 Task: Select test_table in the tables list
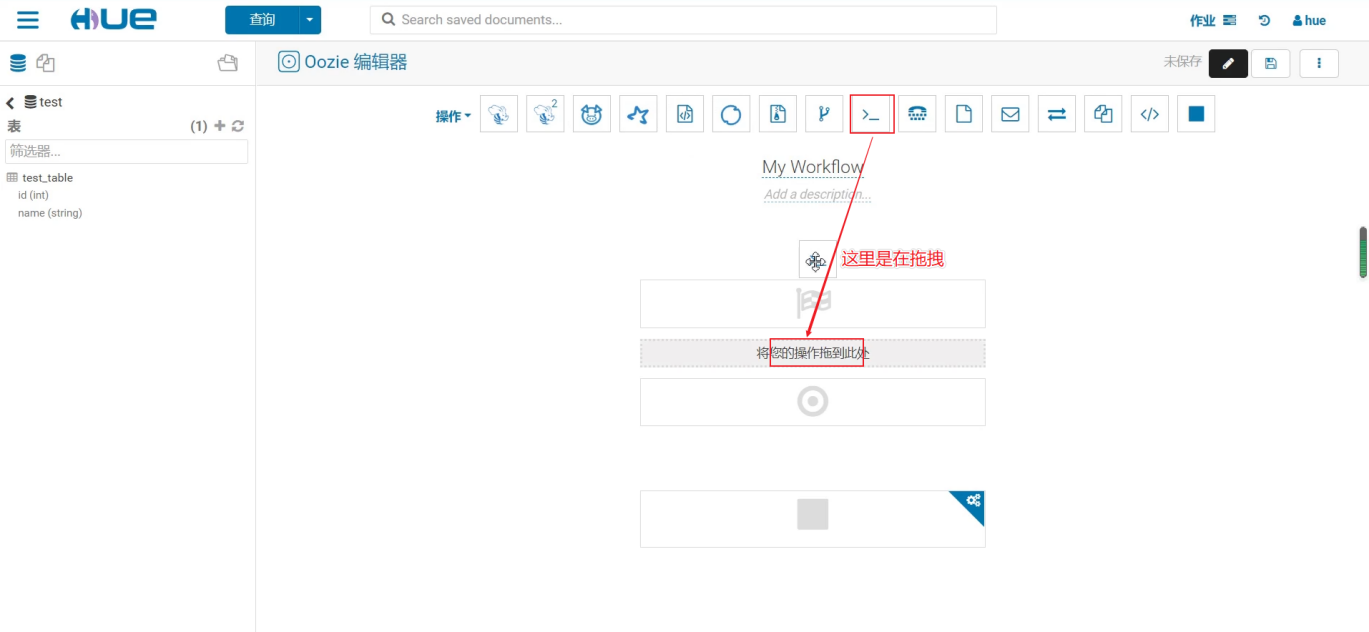coord(47,178)
